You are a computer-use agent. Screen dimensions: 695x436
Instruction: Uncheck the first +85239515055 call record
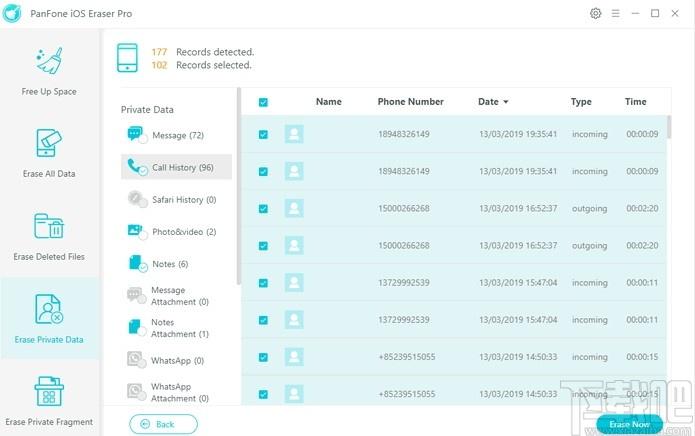pos(263,357)
